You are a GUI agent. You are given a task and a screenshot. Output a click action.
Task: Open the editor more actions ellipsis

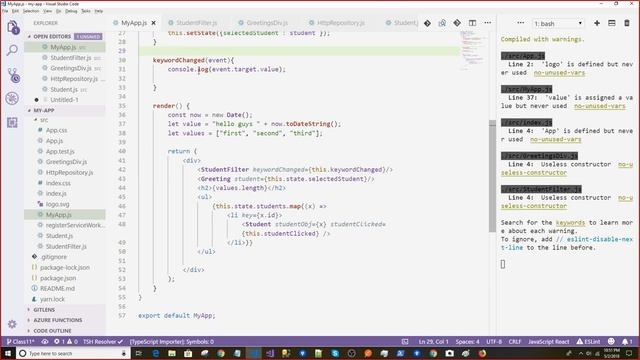click(x=488, y=23)
